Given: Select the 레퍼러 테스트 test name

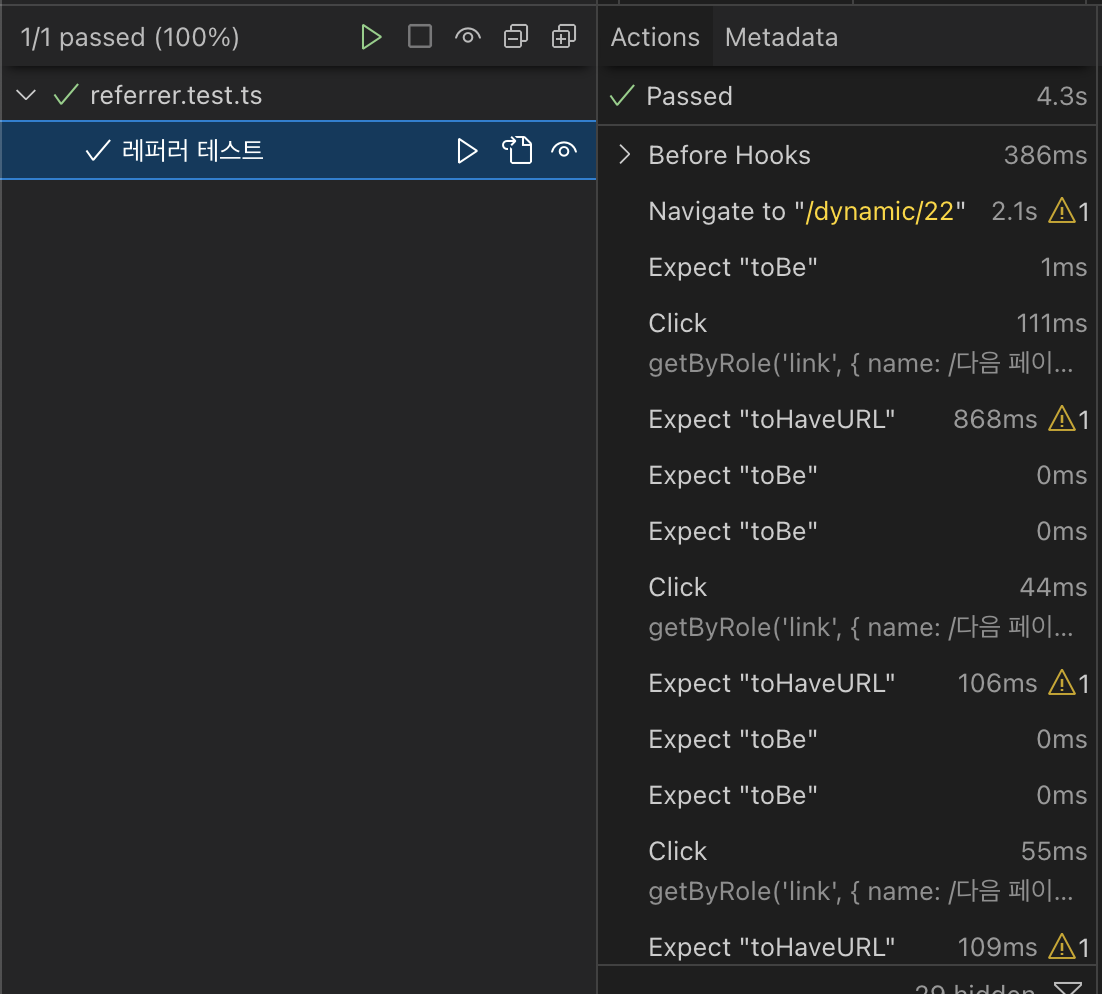Looking at the screenshot, I should point(192,151).
